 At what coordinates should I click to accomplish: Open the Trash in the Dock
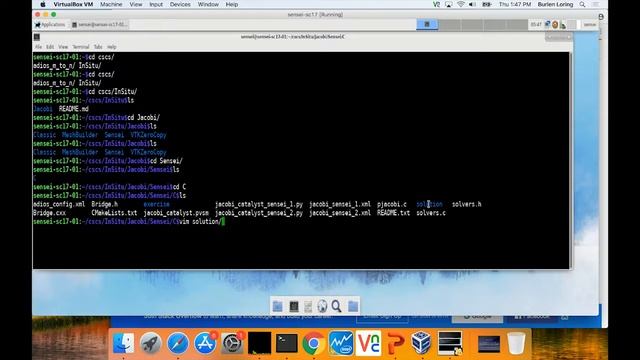coord(516,343)
